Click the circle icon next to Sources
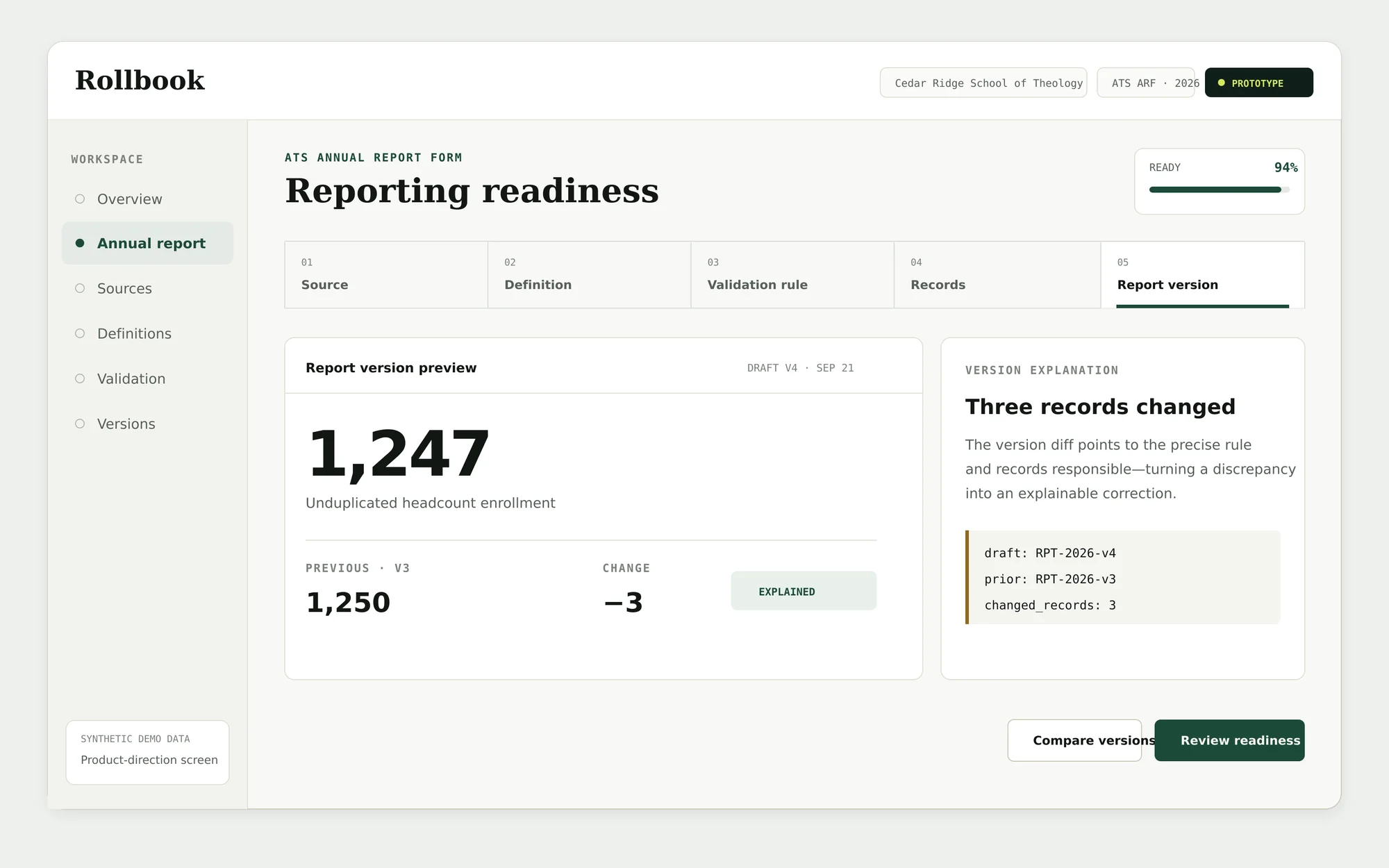This screenshot has width=1389, height=868. tap(80, 288)
